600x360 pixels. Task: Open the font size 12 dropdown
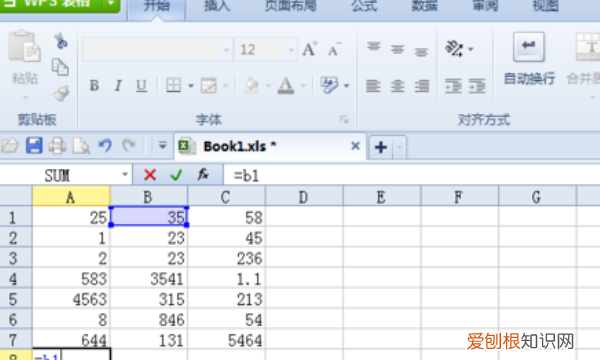coord(291,50)
